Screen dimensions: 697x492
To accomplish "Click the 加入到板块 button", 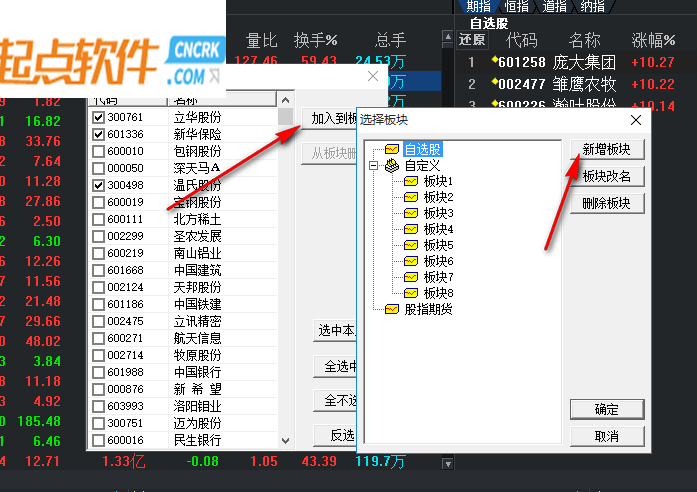I will point(329,119).
